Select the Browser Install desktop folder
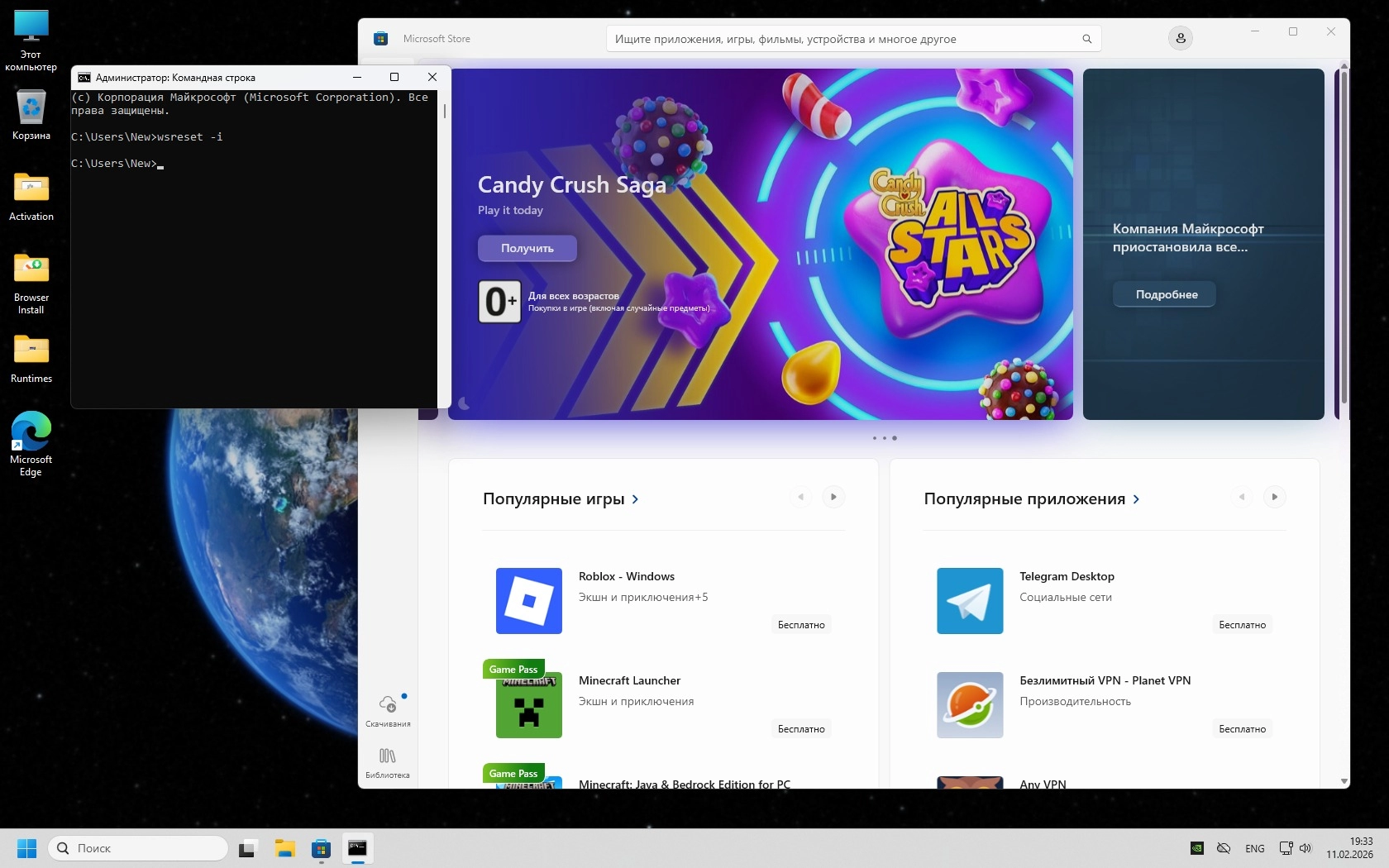1389x868 pixels. 31,284
